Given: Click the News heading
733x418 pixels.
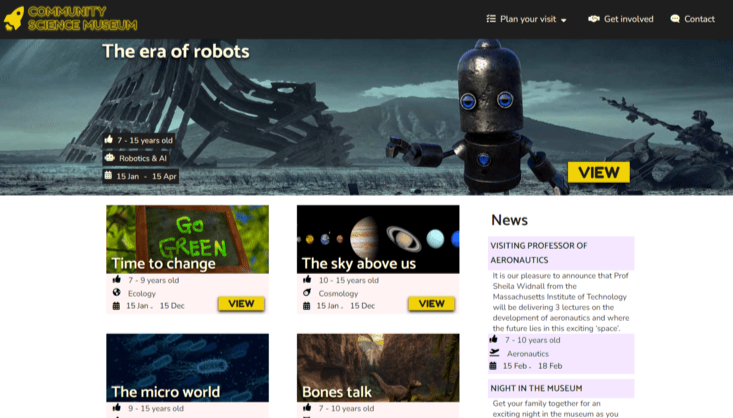Looking at the screenshot, I should [x=509, y=220].
